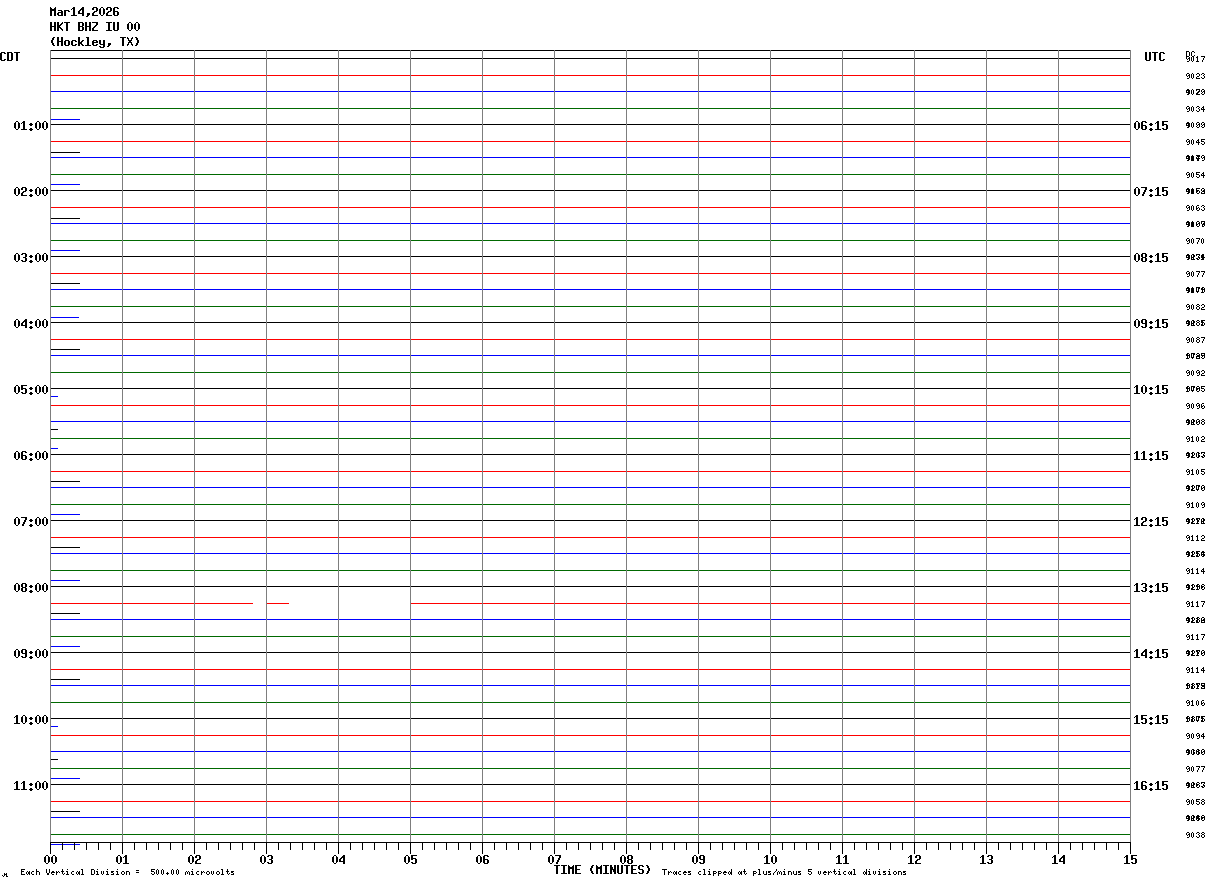Click the '03' minute axis label
The width and height of the screenshot is (1210, 886).
click(266, 859)
